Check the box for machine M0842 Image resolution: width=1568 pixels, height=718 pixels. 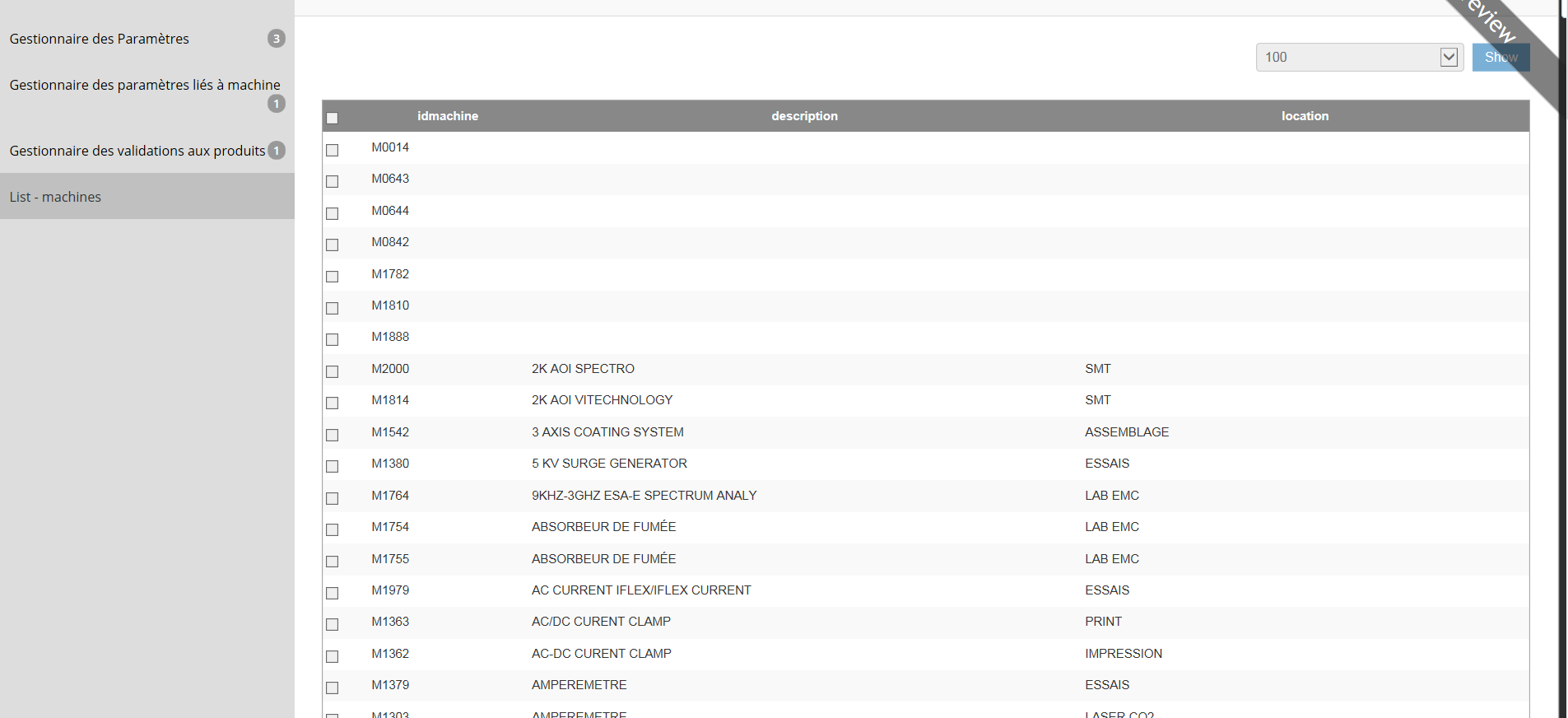pos(333,245)
